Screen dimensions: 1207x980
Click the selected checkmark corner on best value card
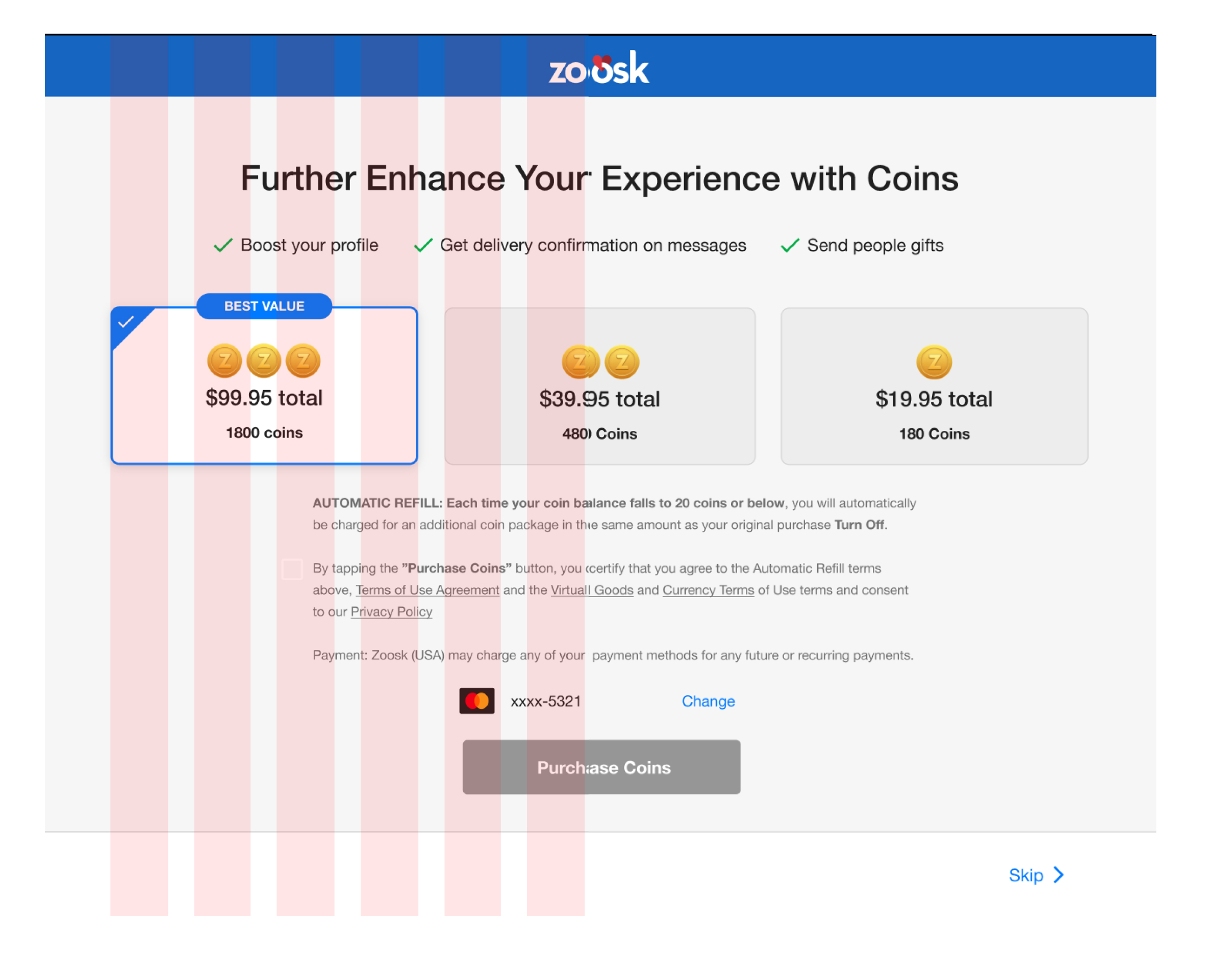[126, 322]
